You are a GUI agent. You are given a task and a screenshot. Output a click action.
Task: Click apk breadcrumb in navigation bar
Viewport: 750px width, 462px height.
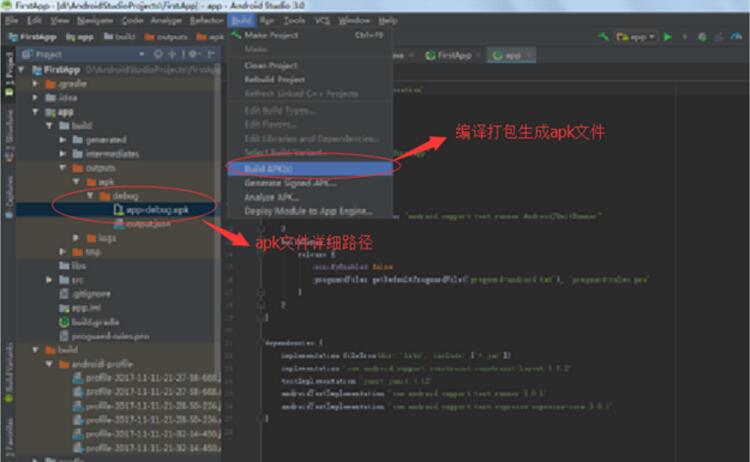point(210,37)
